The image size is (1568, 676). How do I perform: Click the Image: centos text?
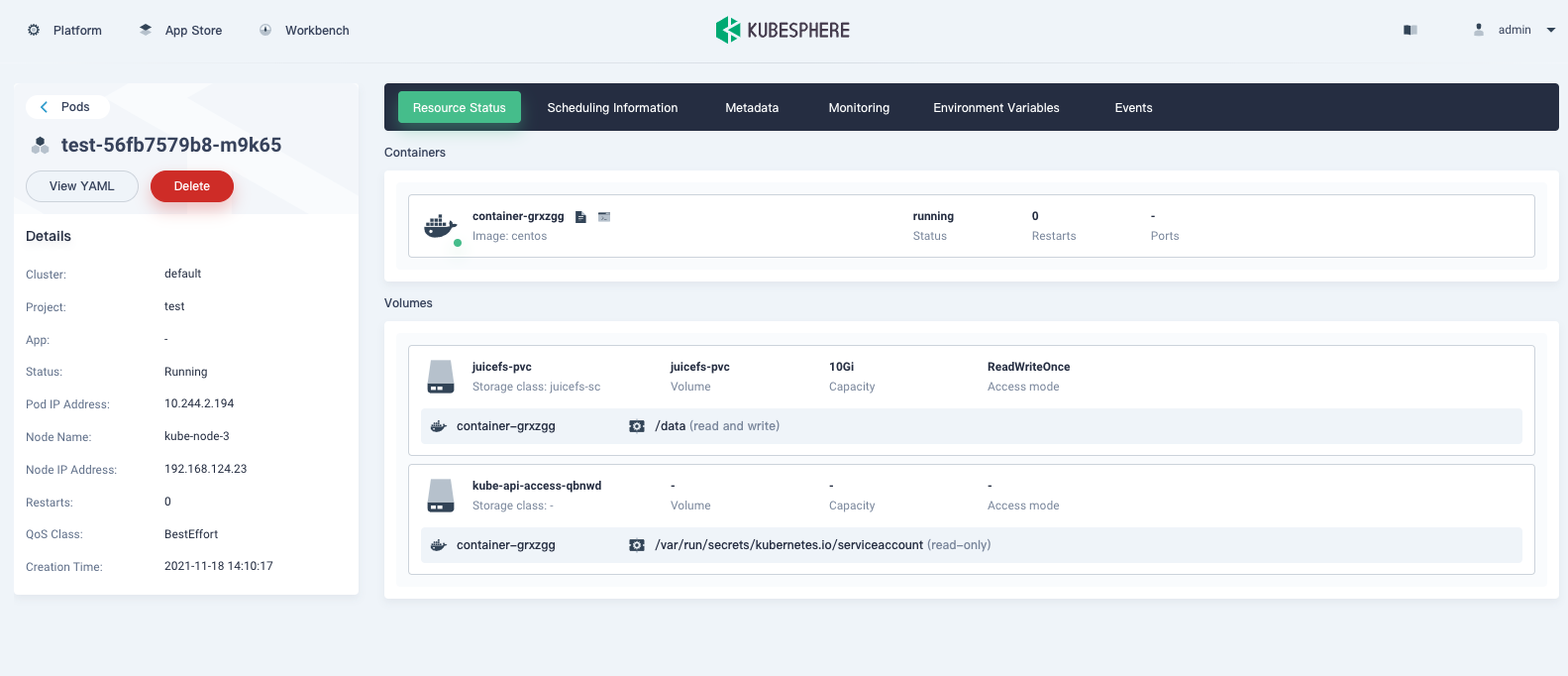coord(509,236)
